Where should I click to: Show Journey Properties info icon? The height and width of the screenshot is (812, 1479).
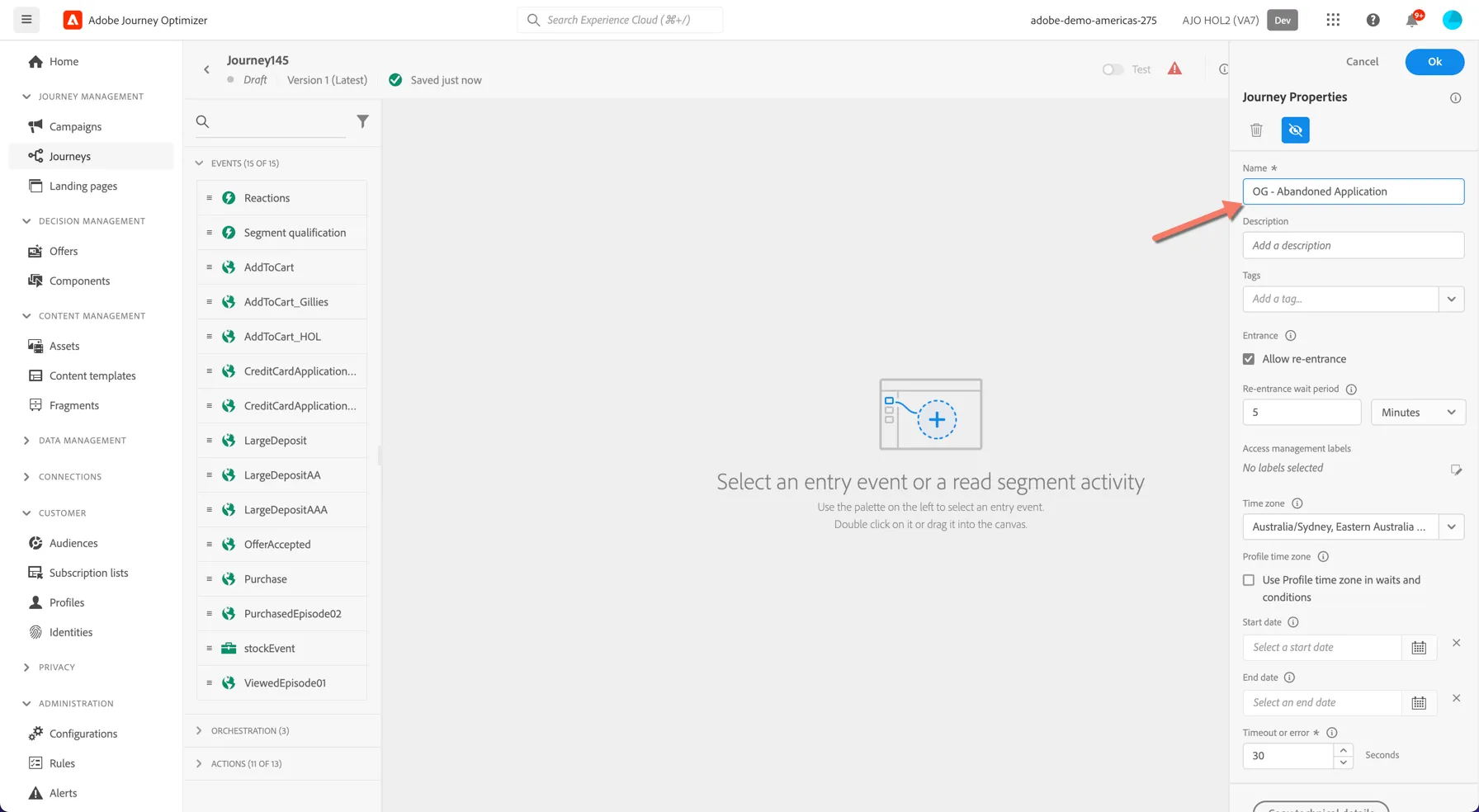click(1455, 97)
